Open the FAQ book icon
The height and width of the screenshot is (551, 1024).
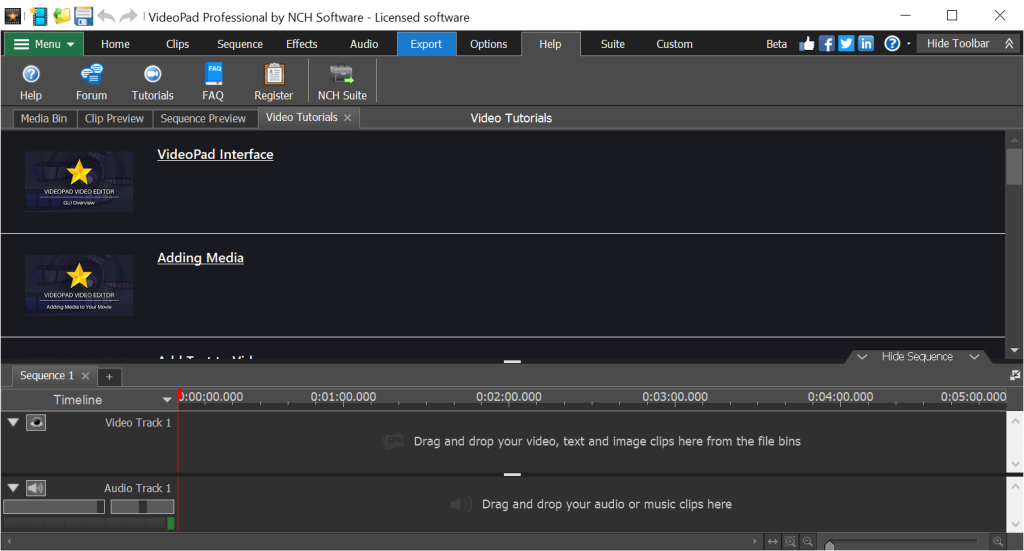pos(214,74)
